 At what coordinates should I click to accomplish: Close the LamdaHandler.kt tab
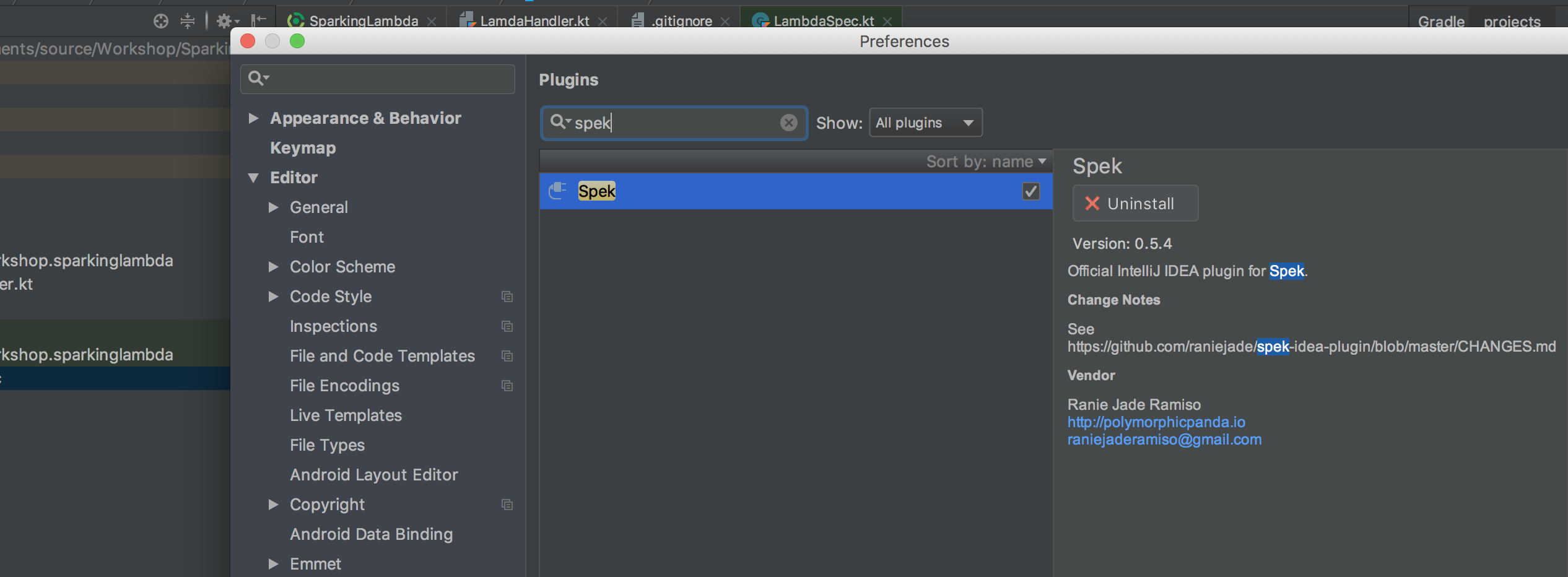click(x=603, y=22)
